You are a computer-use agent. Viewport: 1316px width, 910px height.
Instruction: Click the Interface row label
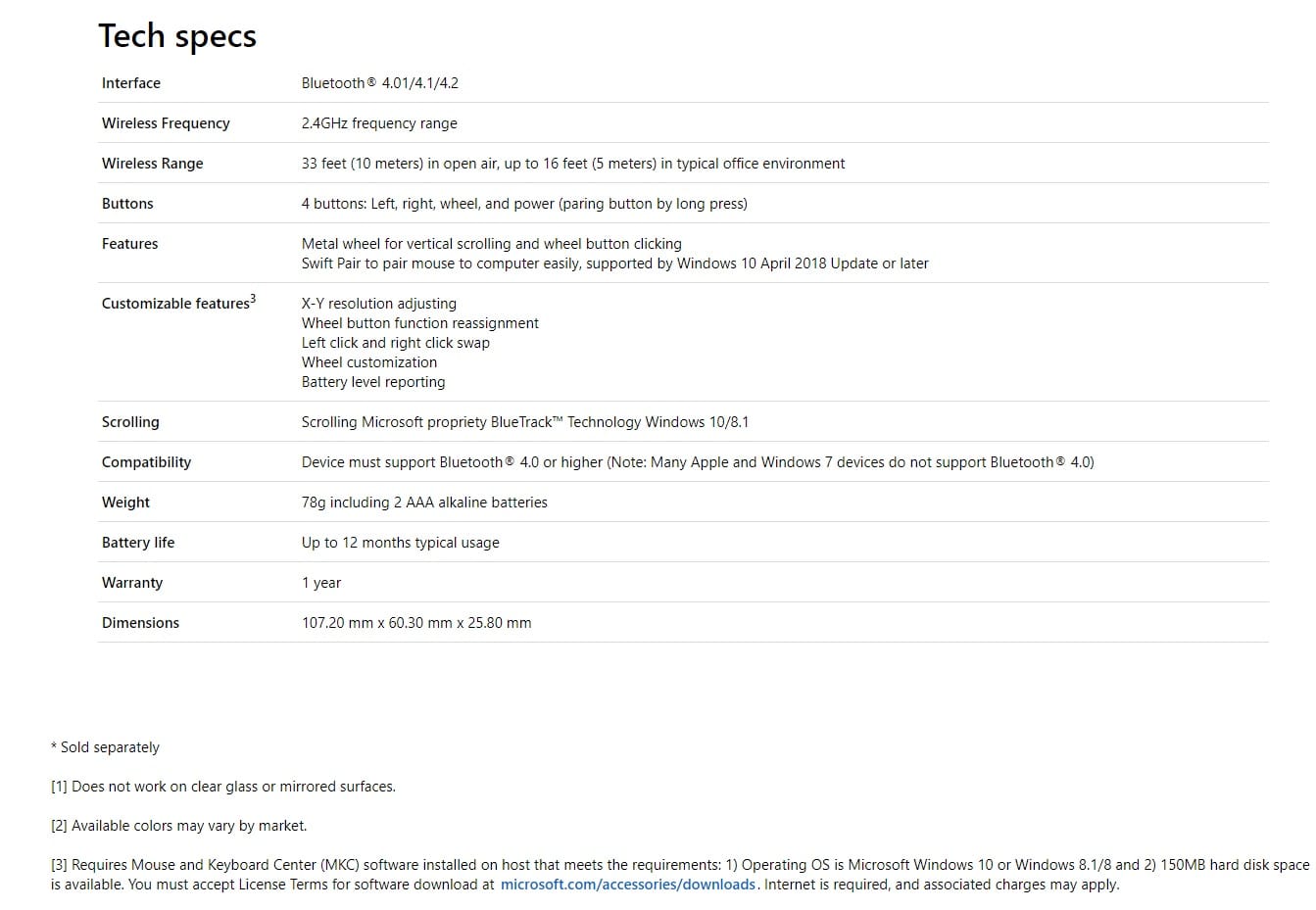(131, 83)
